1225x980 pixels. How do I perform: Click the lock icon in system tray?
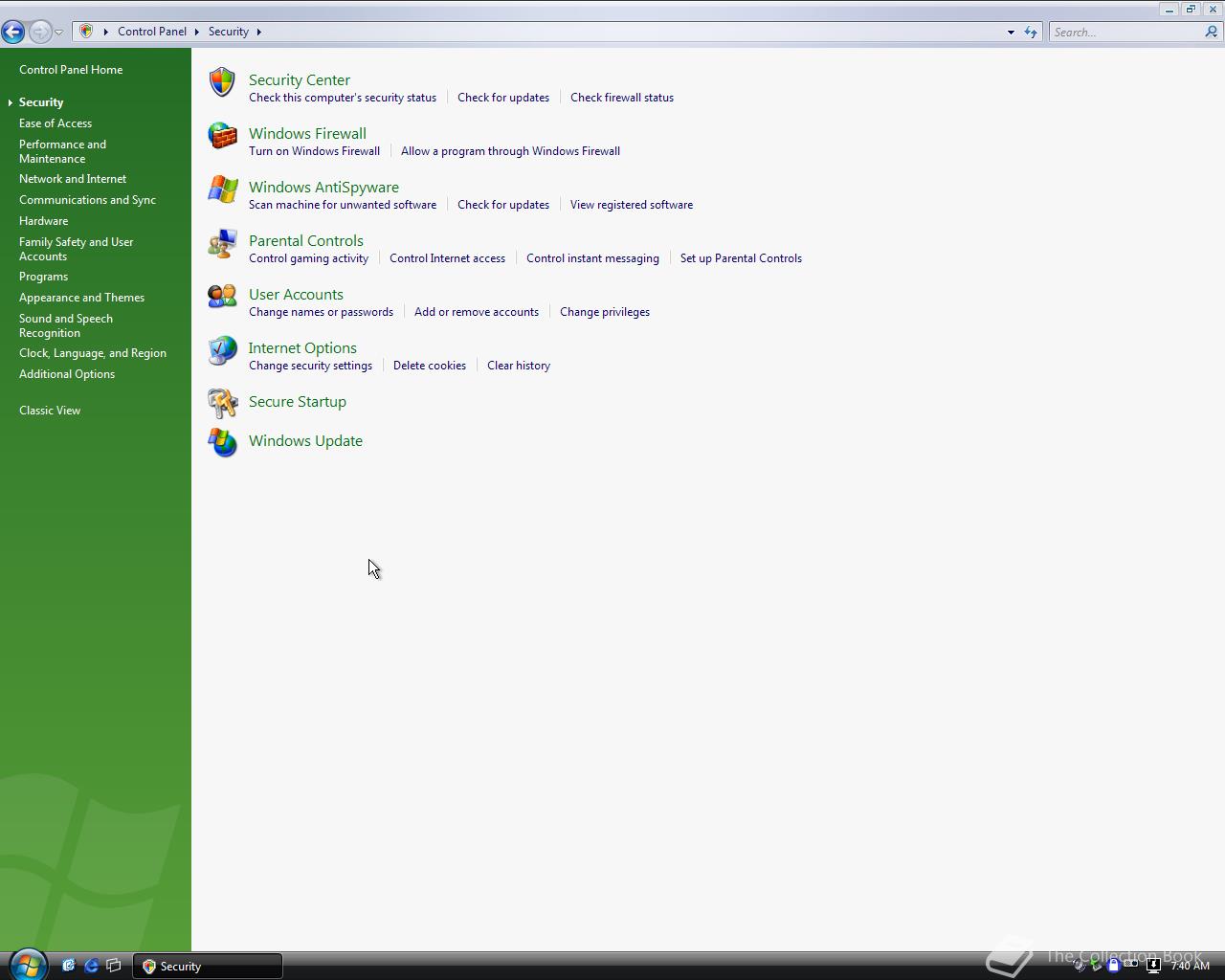(1113, 966)
